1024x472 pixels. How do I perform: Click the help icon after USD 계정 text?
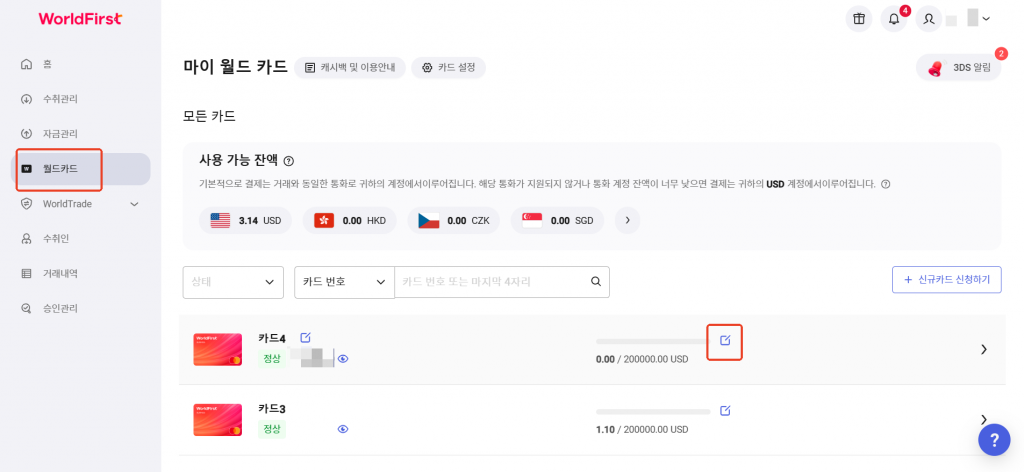[886, 184]
